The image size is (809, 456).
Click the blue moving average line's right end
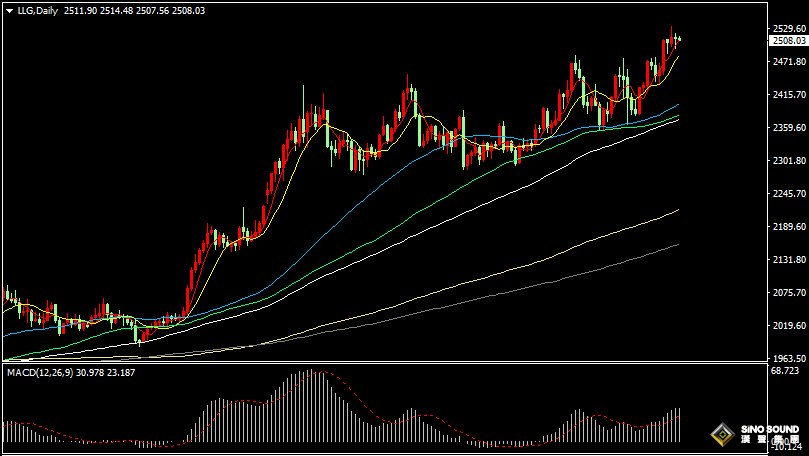coord(679,104)
